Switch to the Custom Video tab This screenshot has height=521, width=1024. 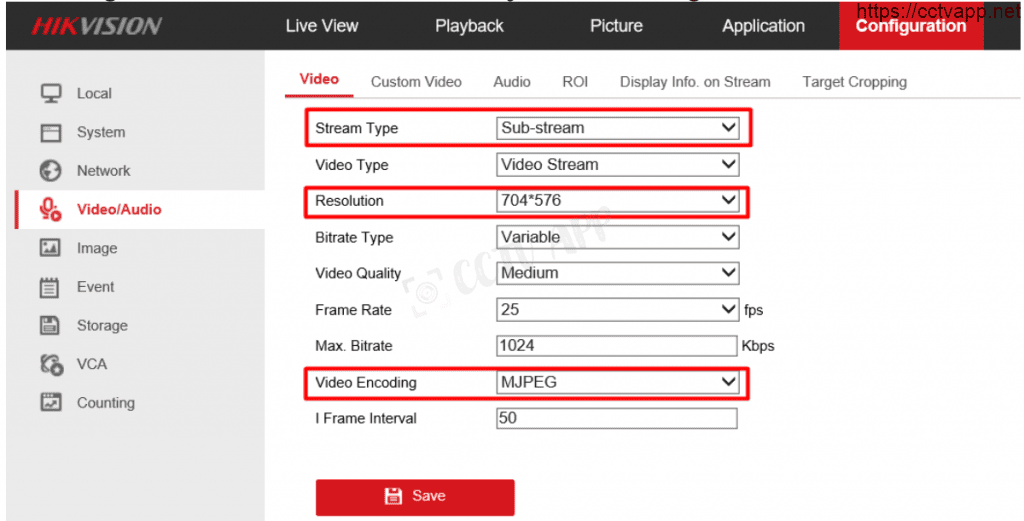tap(416, 82)
